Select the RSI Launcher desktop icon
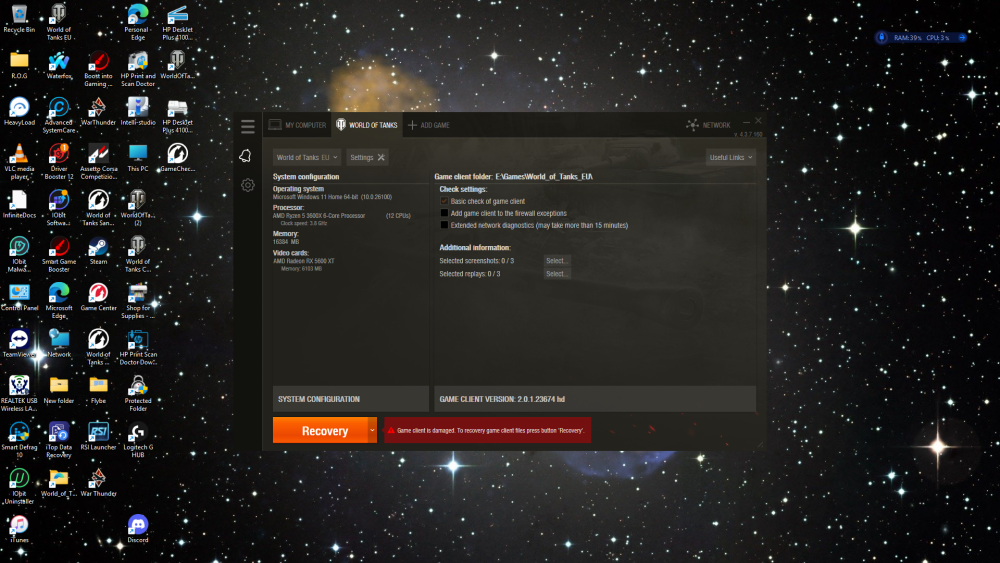 point(98,437)
